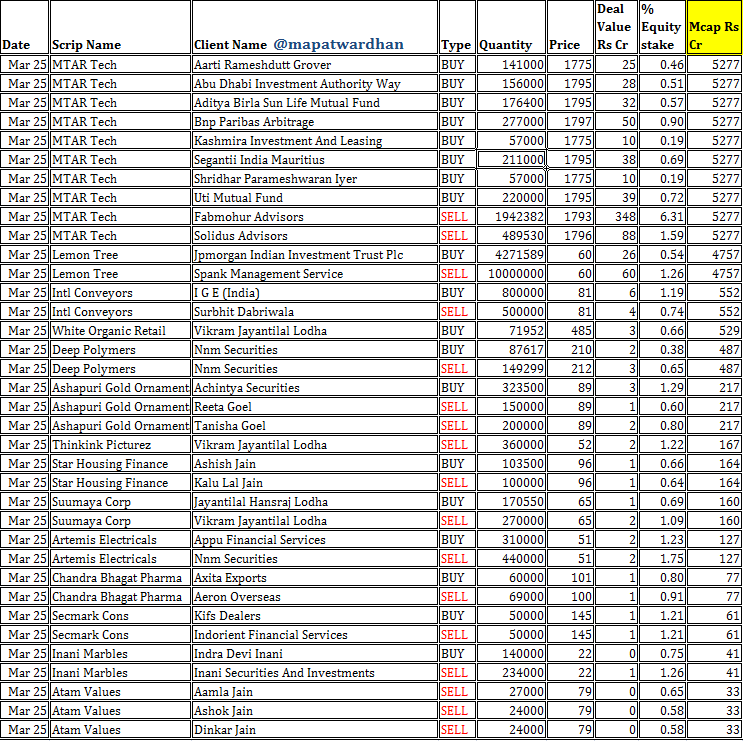Image resolution: width=743 pixels, height=741 pixels.
Task: Click equity stake 6.31 cell
Action: click(662, 216)
